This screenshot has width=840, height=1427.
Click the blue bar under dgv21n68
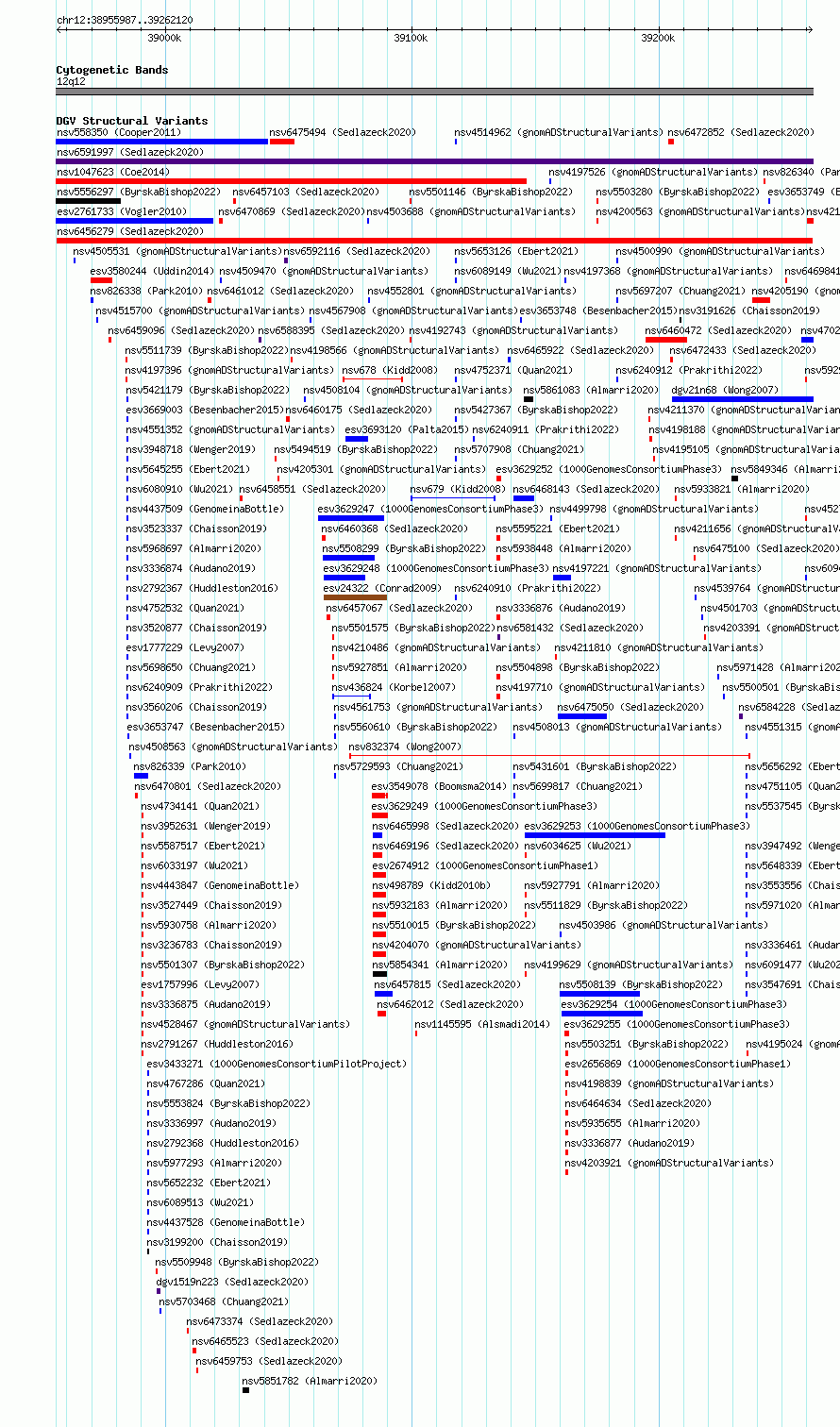click(x=743, y=399)
